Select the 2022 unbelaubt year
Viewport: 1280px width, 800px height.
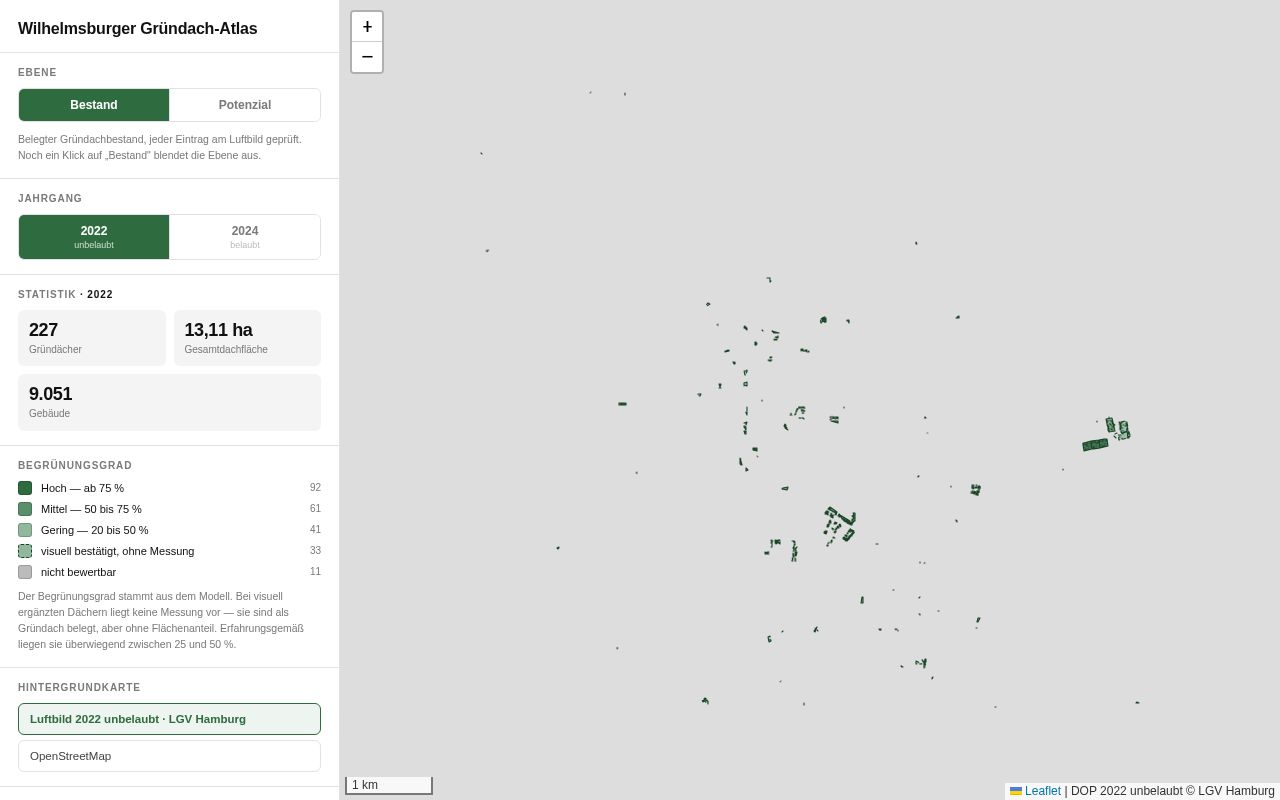94,237
